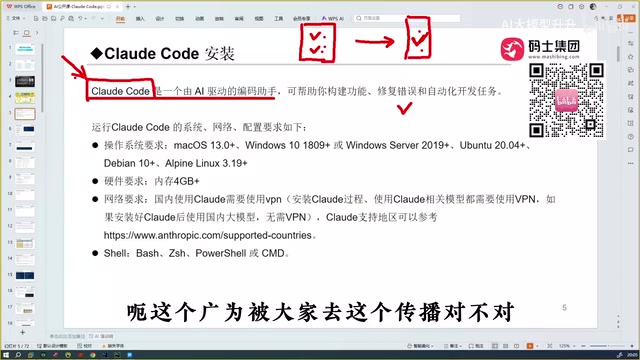Switch slide panel to outline view icon
This screenshot has width=640, height=360.
pos(16,33)
